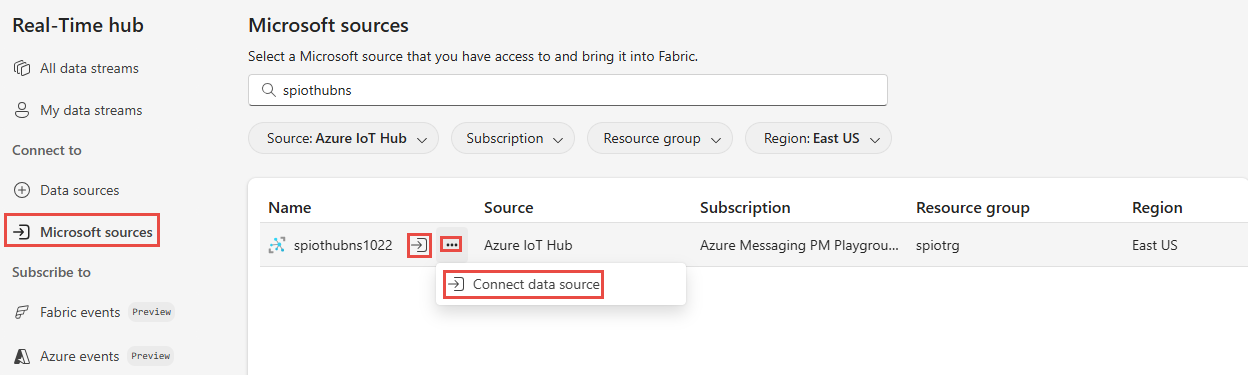Open the Subscription filter dropdown
Screen dimensions: 1248x375
(x=513, y=139)
